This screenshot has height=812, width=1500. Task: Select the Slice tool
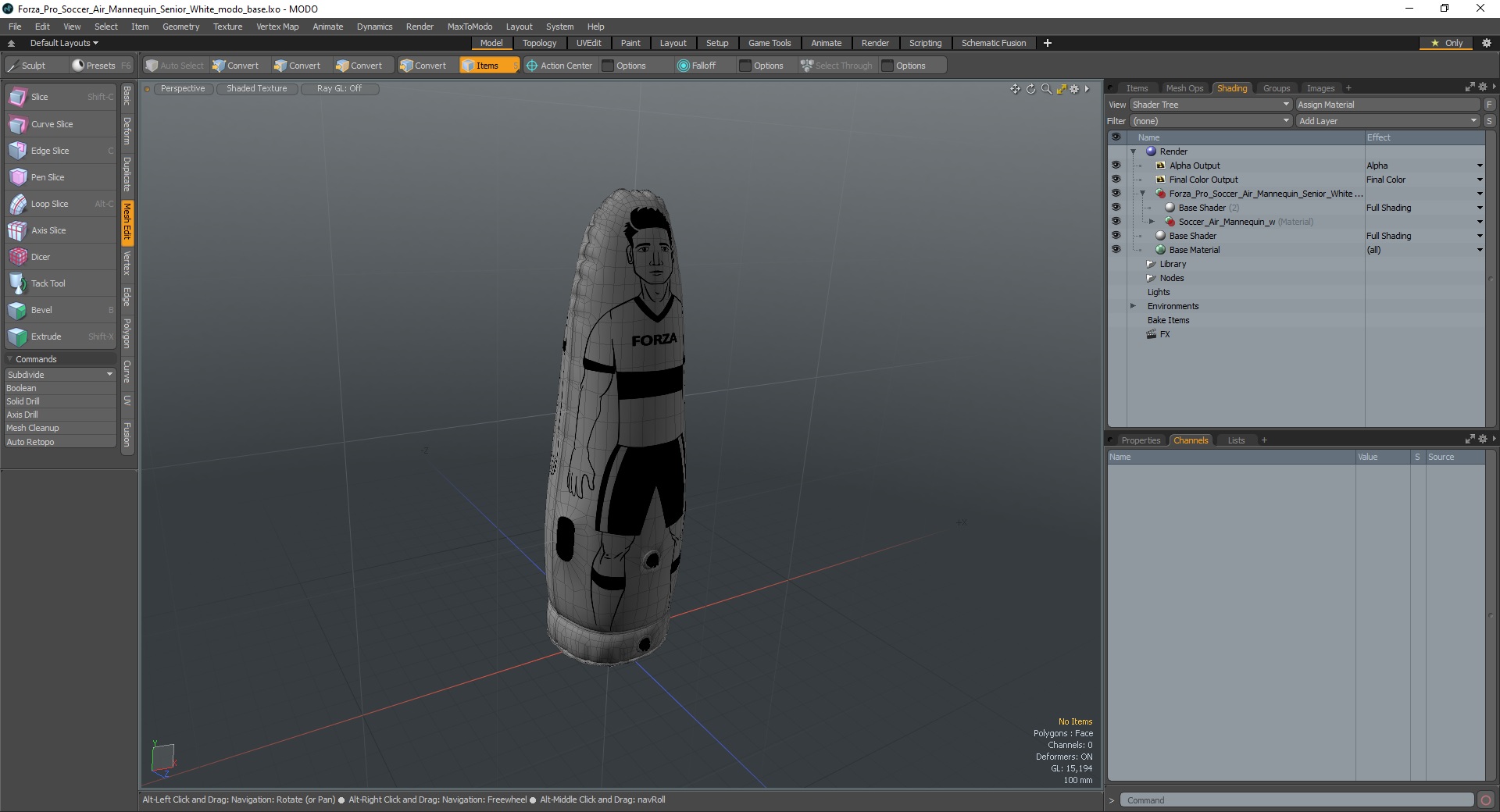click(x=61, y=97)
